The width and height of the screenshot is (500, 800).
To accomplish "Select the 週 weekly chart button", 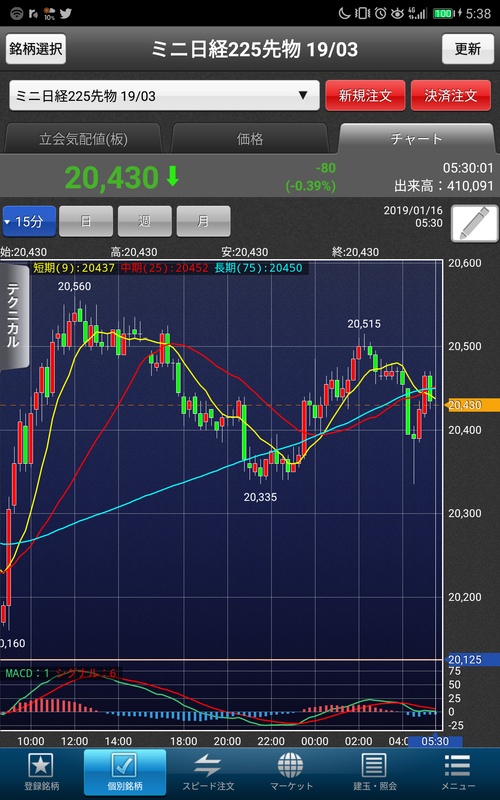I will pyautogui.click(x=144, y=221).
